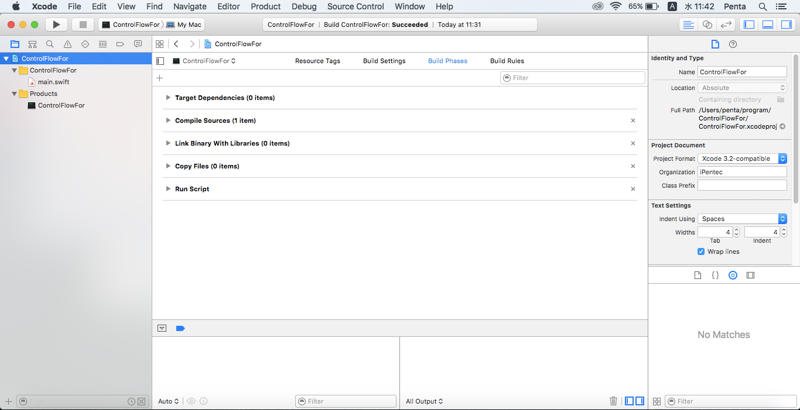Collapse the Products group
Image resolution: width=800 pixels, height=410 pixels.
pos(14,94)
